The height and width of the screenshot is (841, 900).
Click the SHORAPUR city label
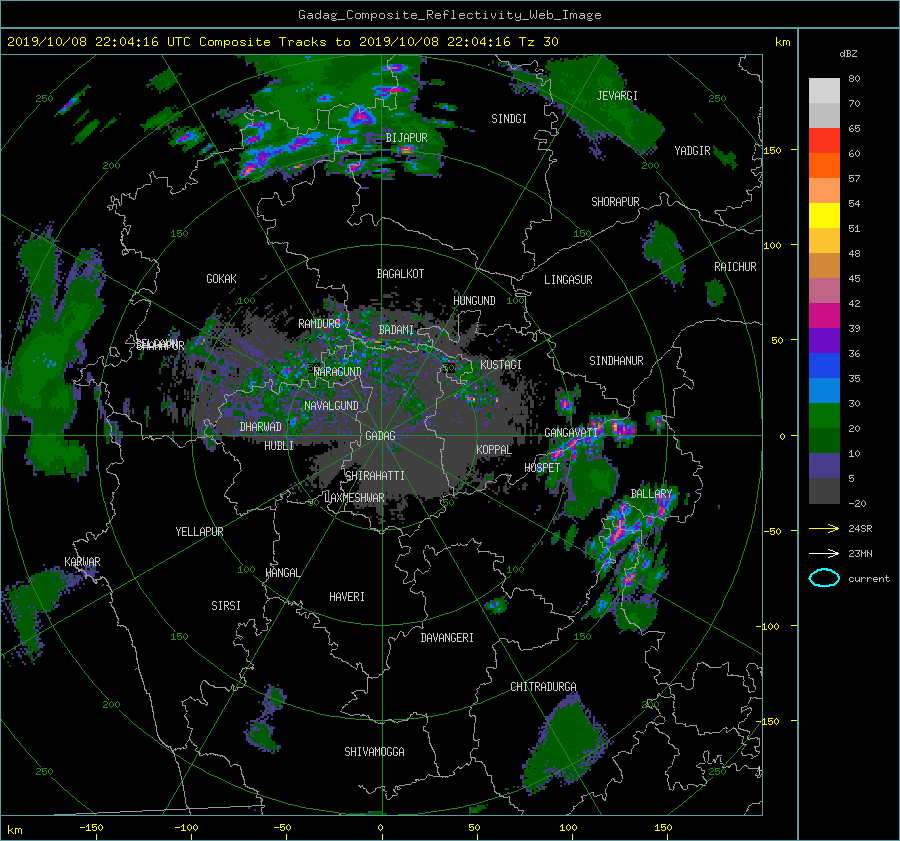[x=615, y=202]
